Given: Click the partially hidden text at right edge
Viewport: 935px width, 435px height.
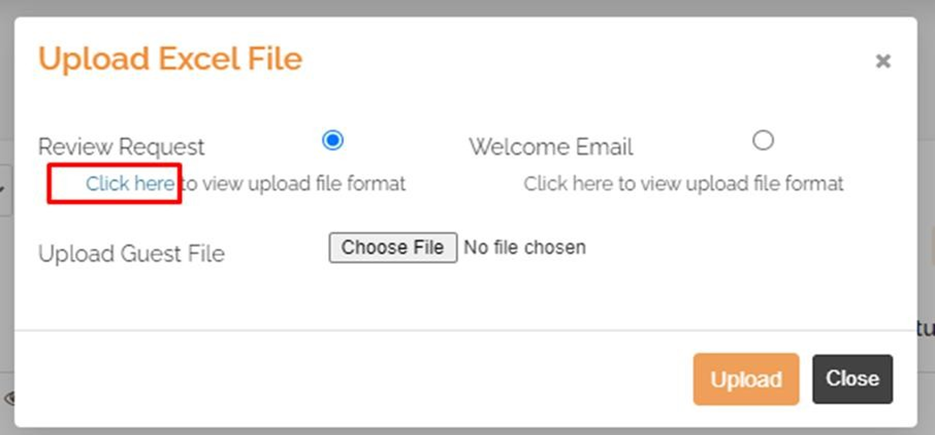Looking at the screenshot, I should [x=927, y=326].
